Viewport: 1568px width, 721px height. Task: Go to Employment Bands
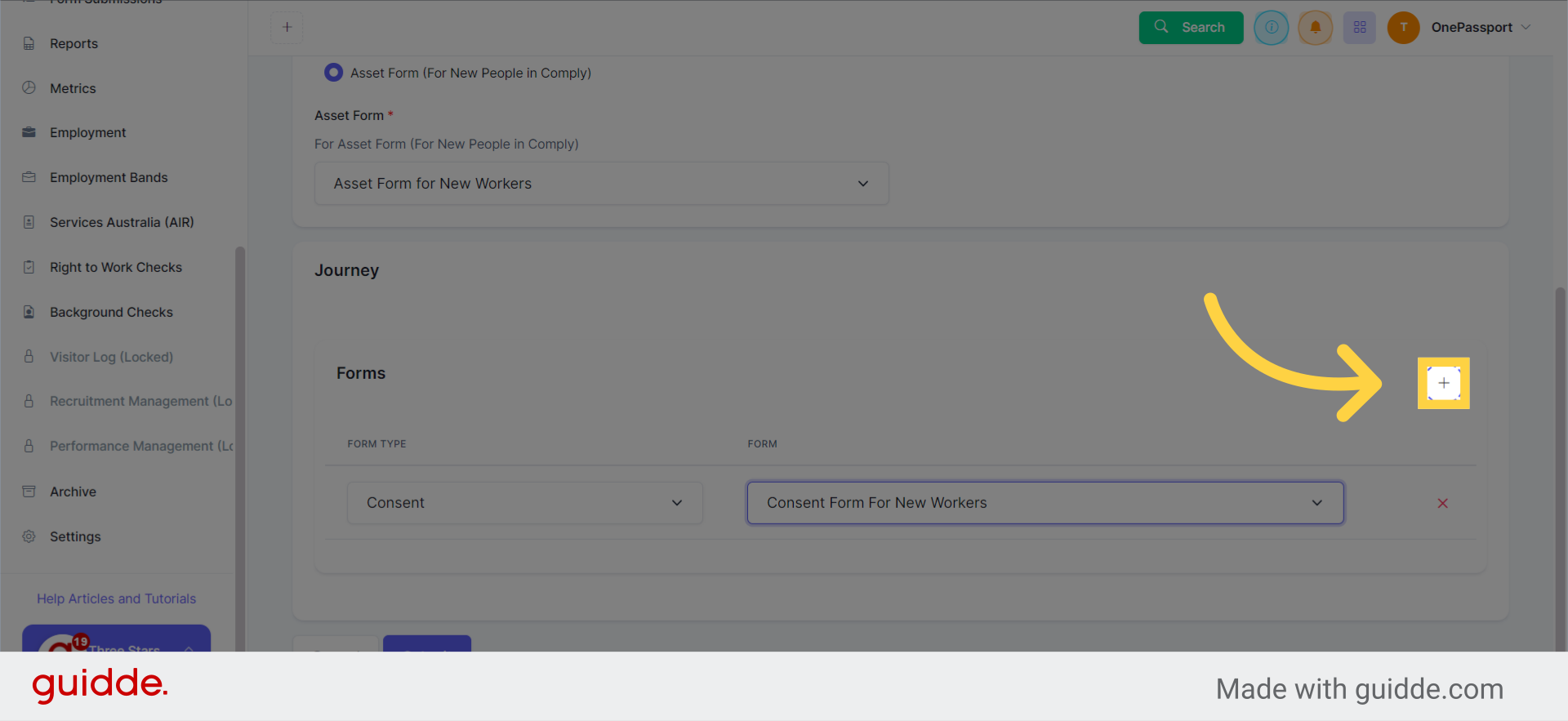[109, 177]
